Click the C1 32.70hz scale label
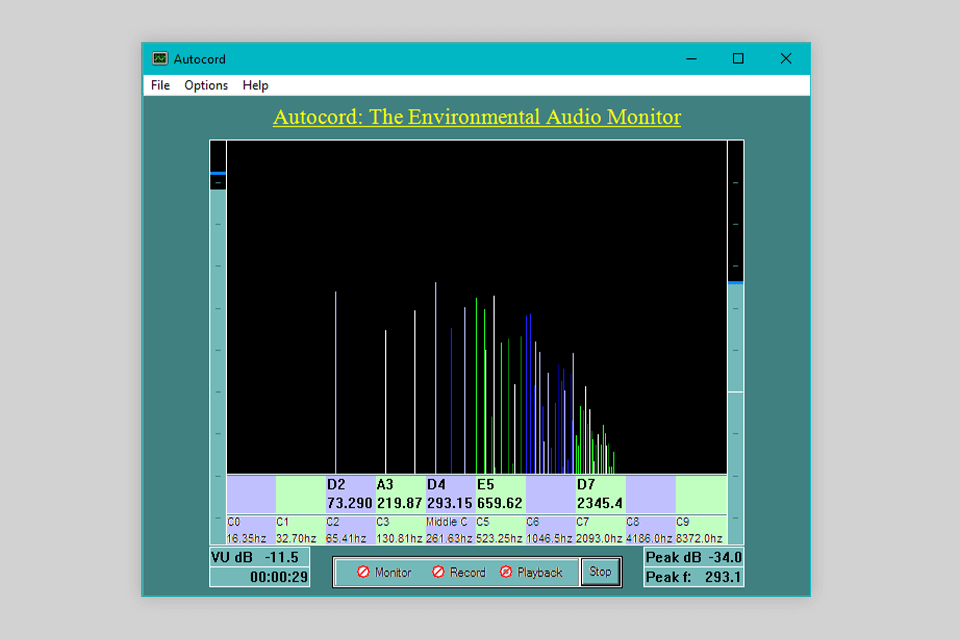Image resolution: width=960 pixels, height=640 pixels. click(301, 530)
